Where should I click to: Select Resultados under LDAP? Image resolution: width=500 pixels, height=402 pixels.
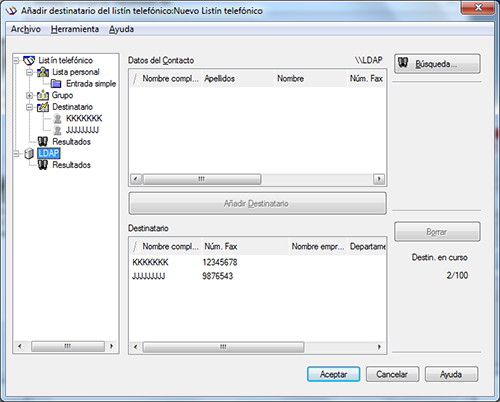[71, 165]
